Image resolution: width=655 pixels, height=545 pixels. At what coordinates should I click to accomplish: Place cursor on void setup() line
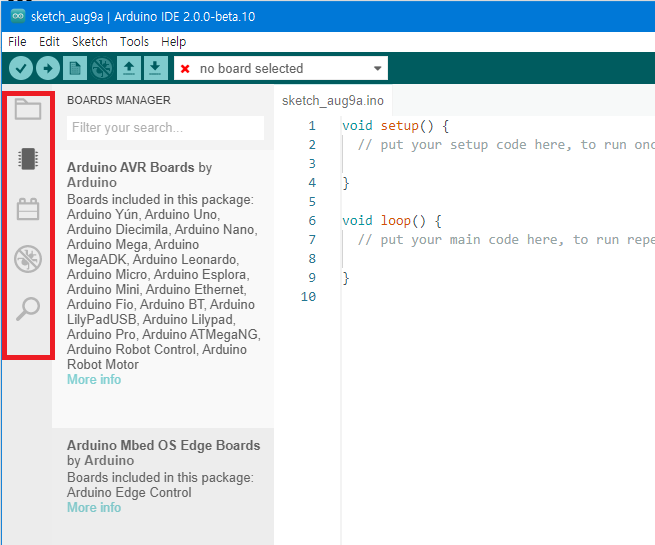coord(395,126)
